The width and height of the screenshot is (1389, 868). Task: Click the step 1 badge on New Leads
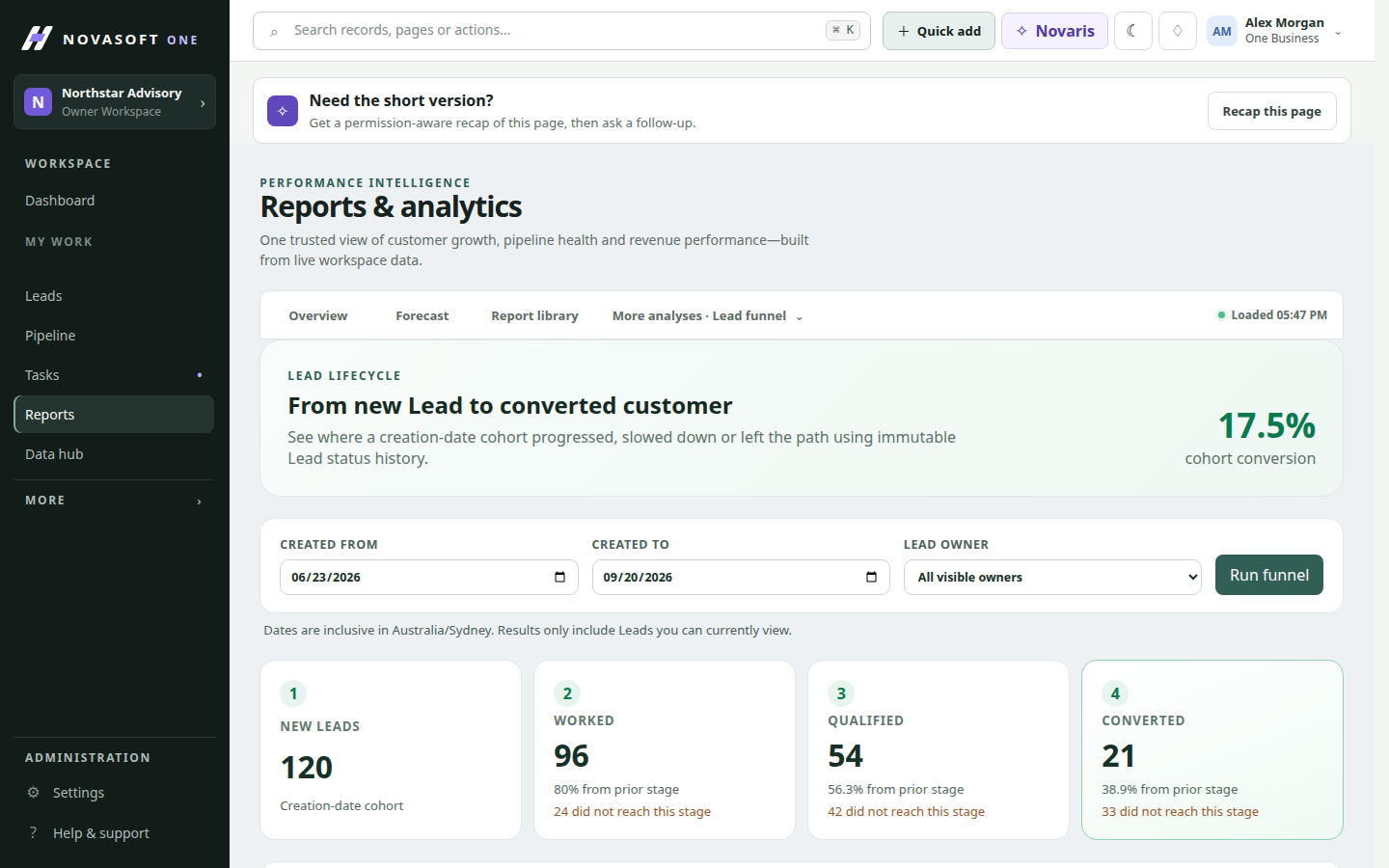pos(293,693)
